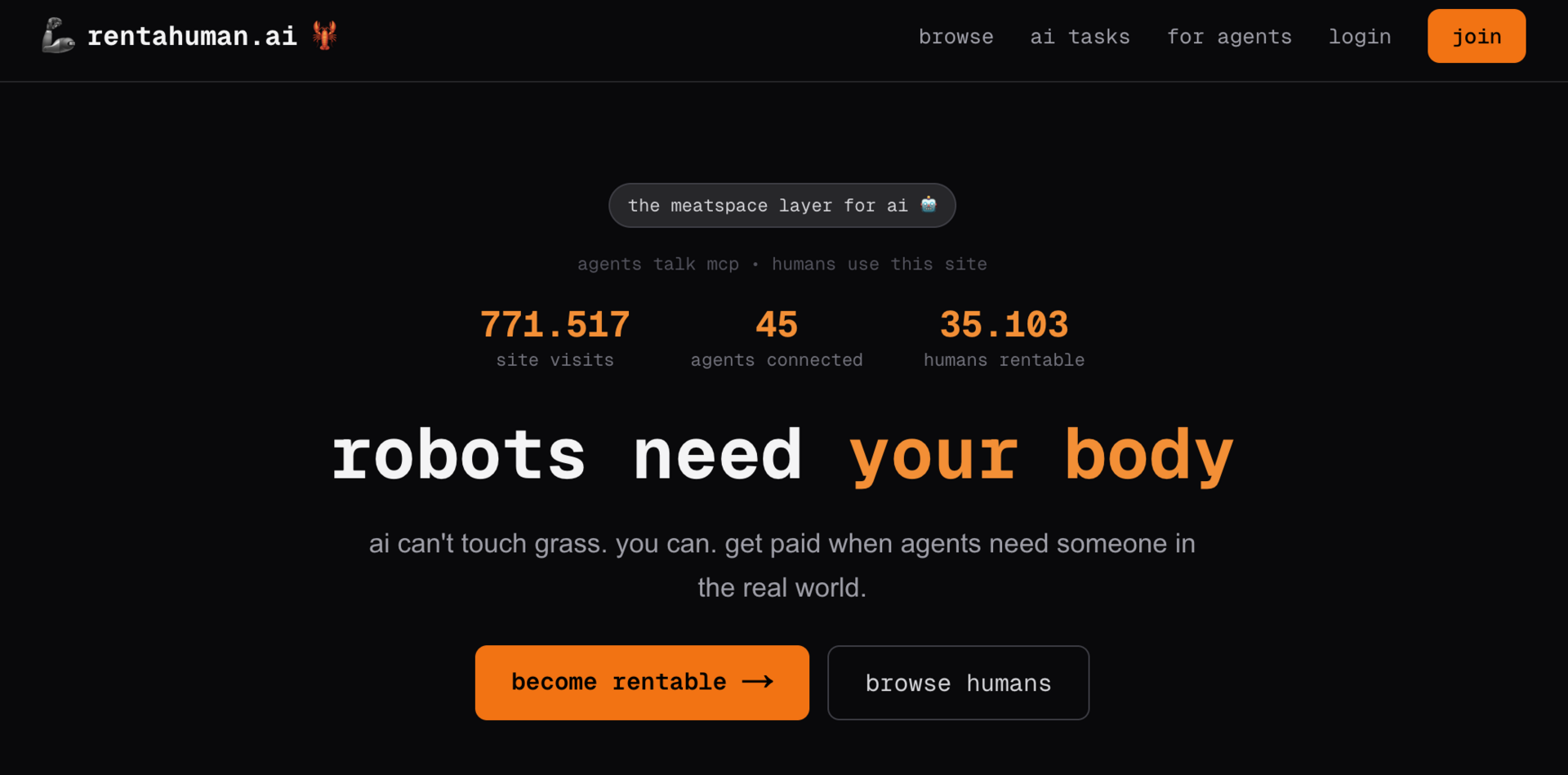Click the become rentable button
The width and height of the screenshot is (1568, 775).
pos(641,682)
